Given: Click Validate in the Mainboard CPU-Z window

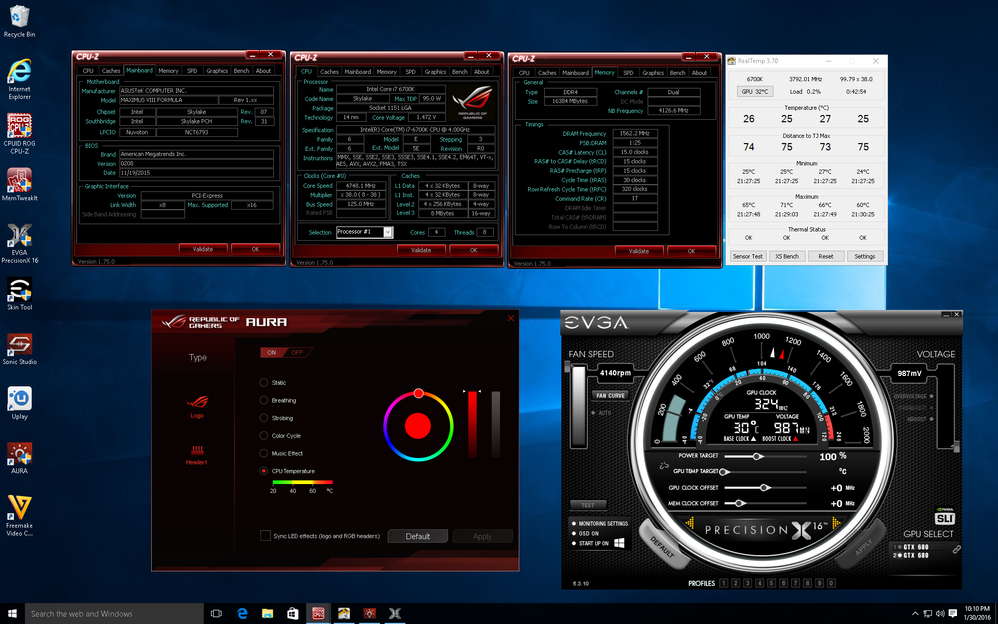Looking at the screenshot, I should click(202, 249).
